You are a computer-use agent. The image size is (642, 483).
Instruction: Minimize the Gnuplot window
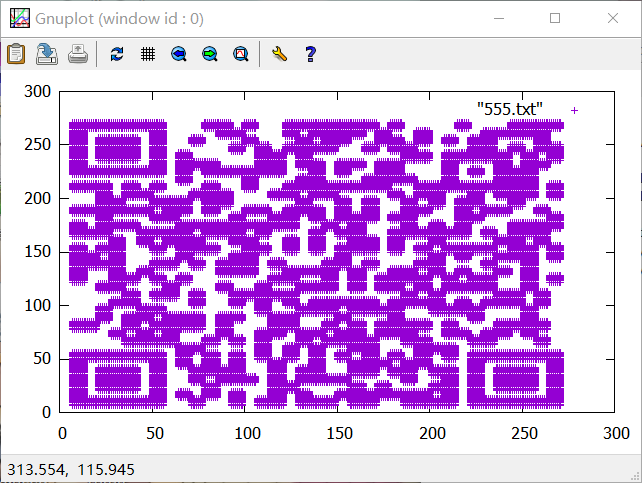(x=499, y=18)
